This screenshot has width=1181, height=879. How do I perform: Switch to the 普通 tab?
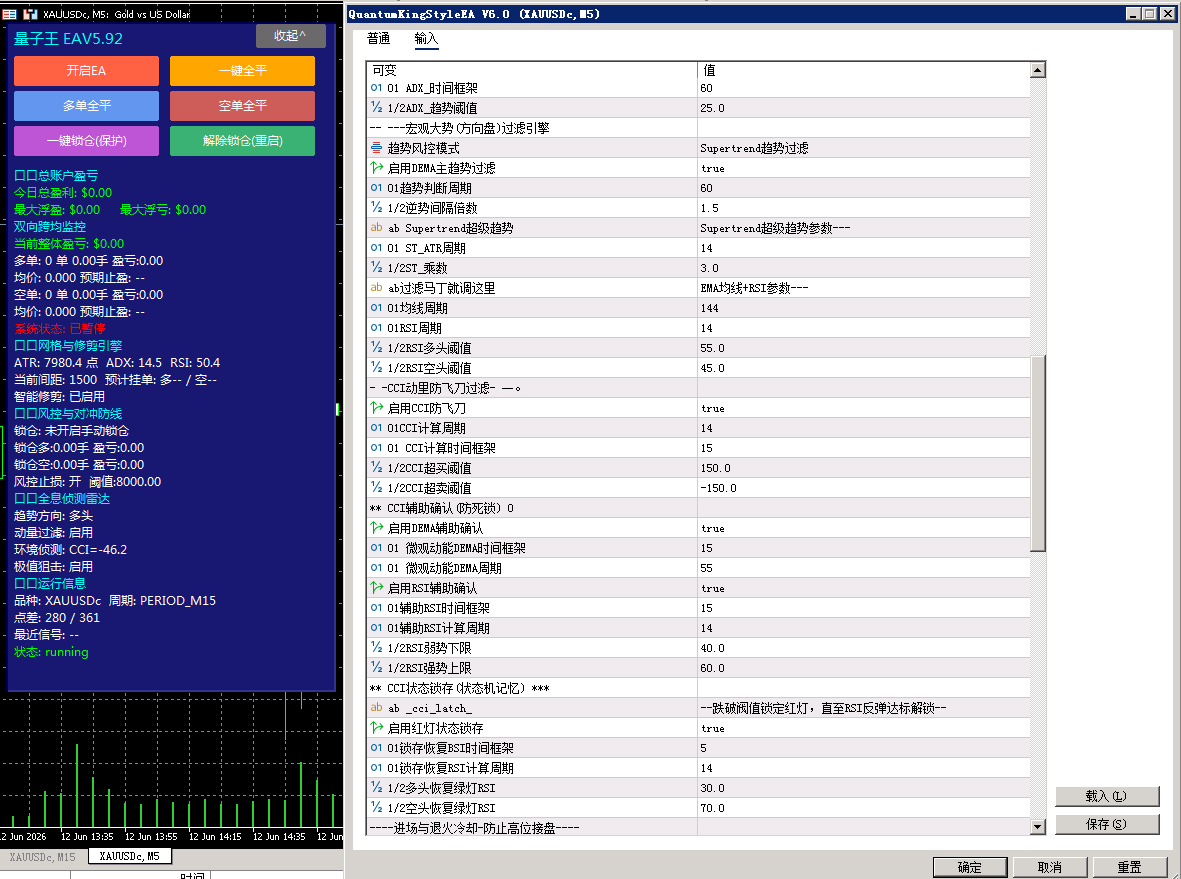point(378,38)
